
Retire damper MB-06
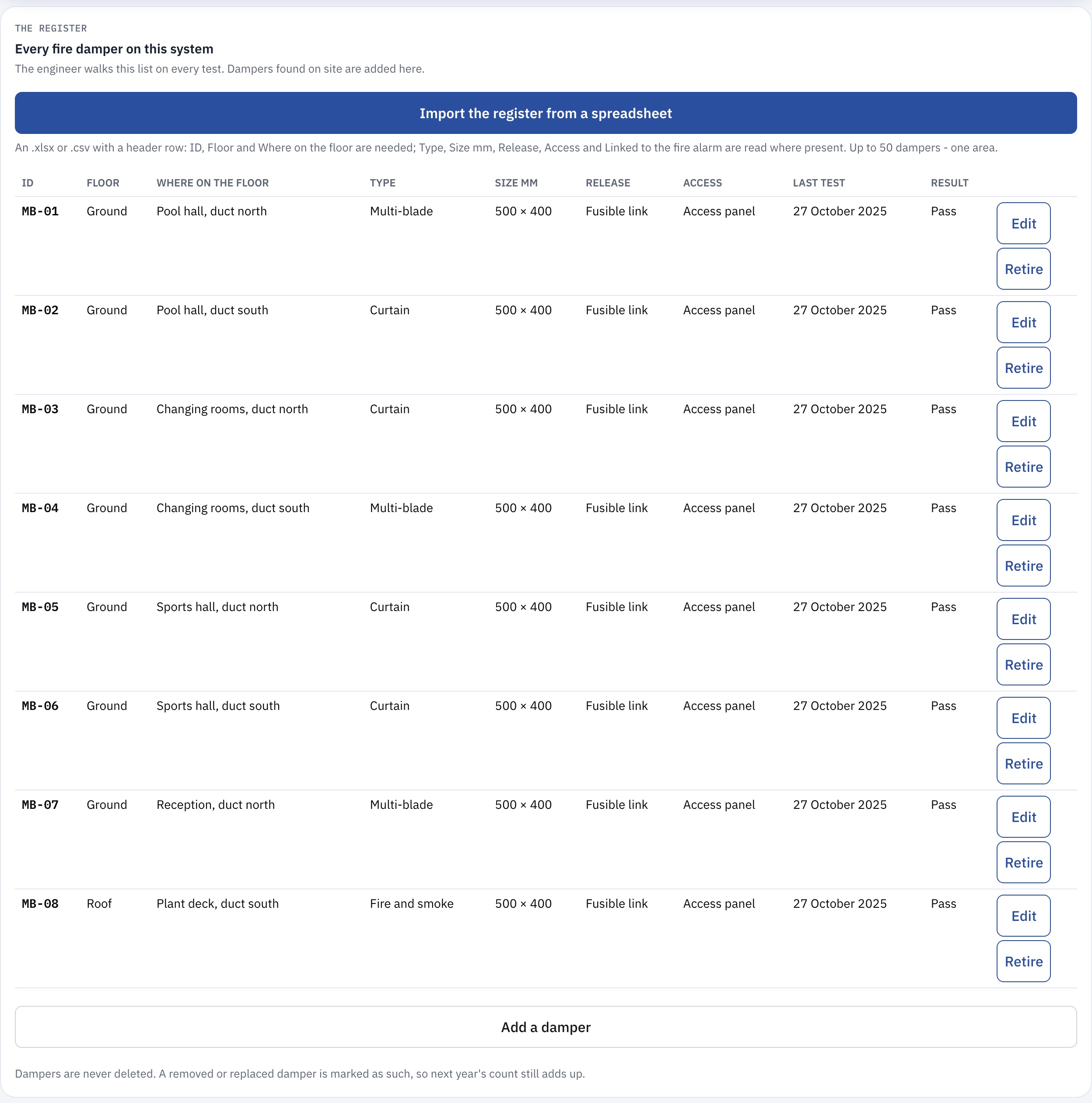1024,763
